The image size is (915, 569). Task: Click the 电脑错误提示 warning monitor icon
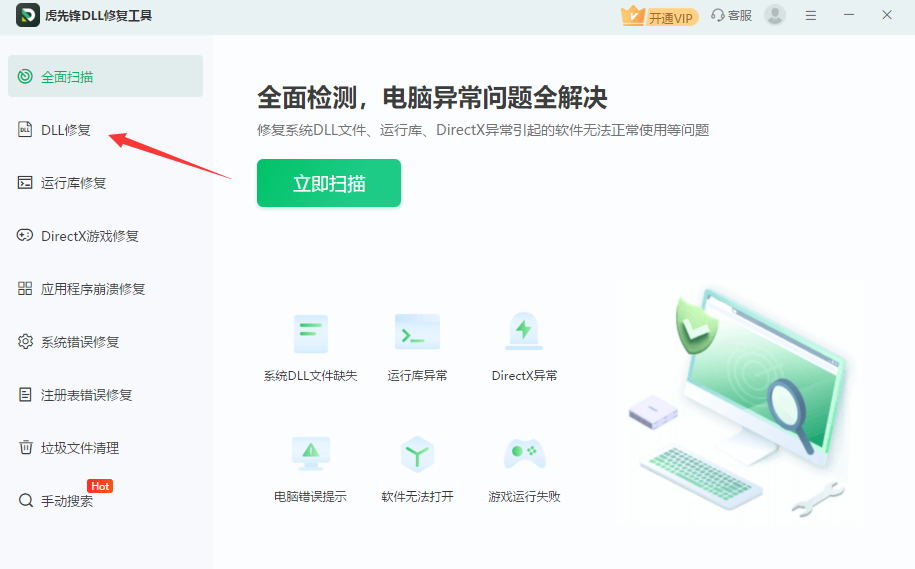tap(310, 453)
